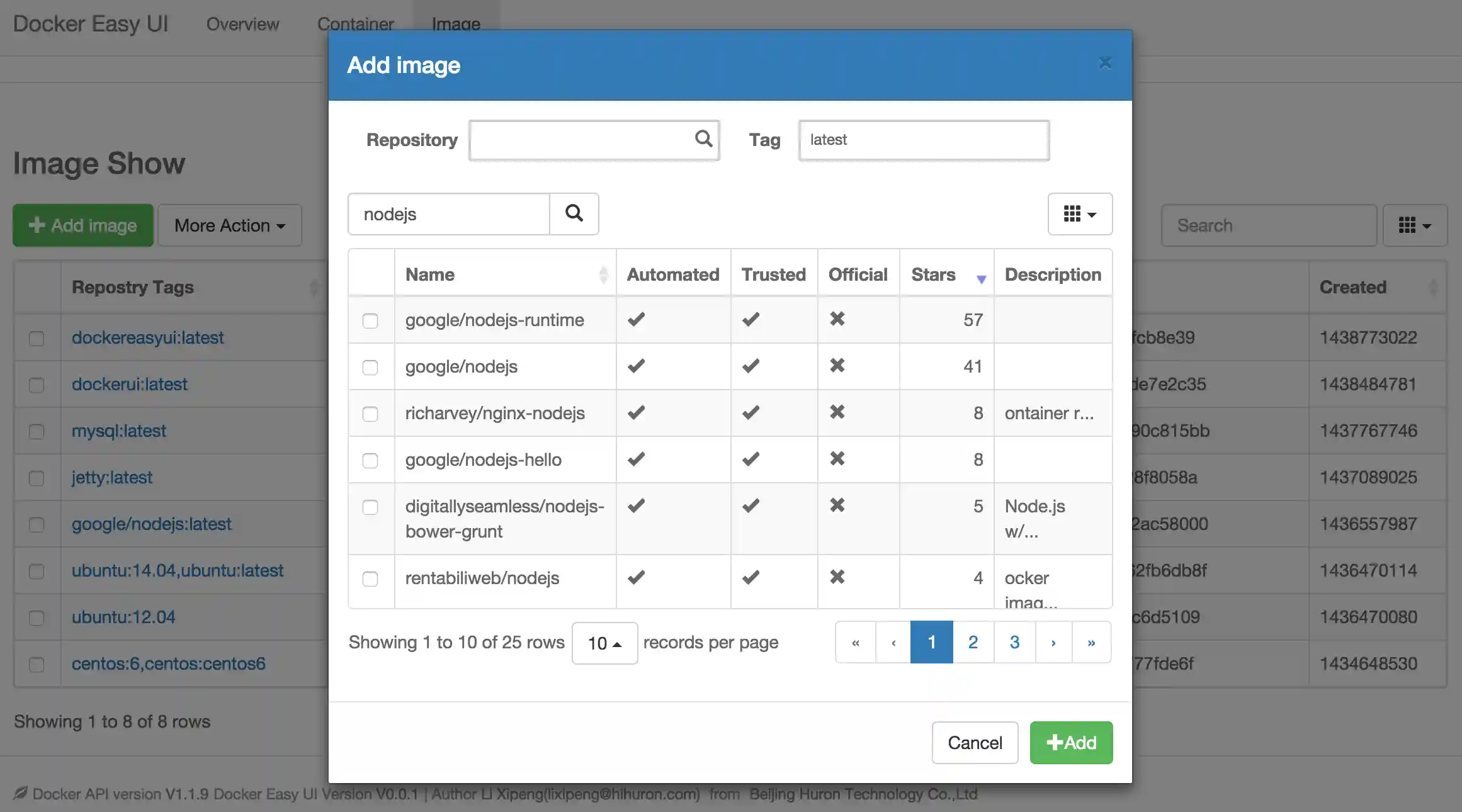Expand the 10 records per page dropdown
The width and height of the screenshot is (1462, 812).
pos(604,643)
